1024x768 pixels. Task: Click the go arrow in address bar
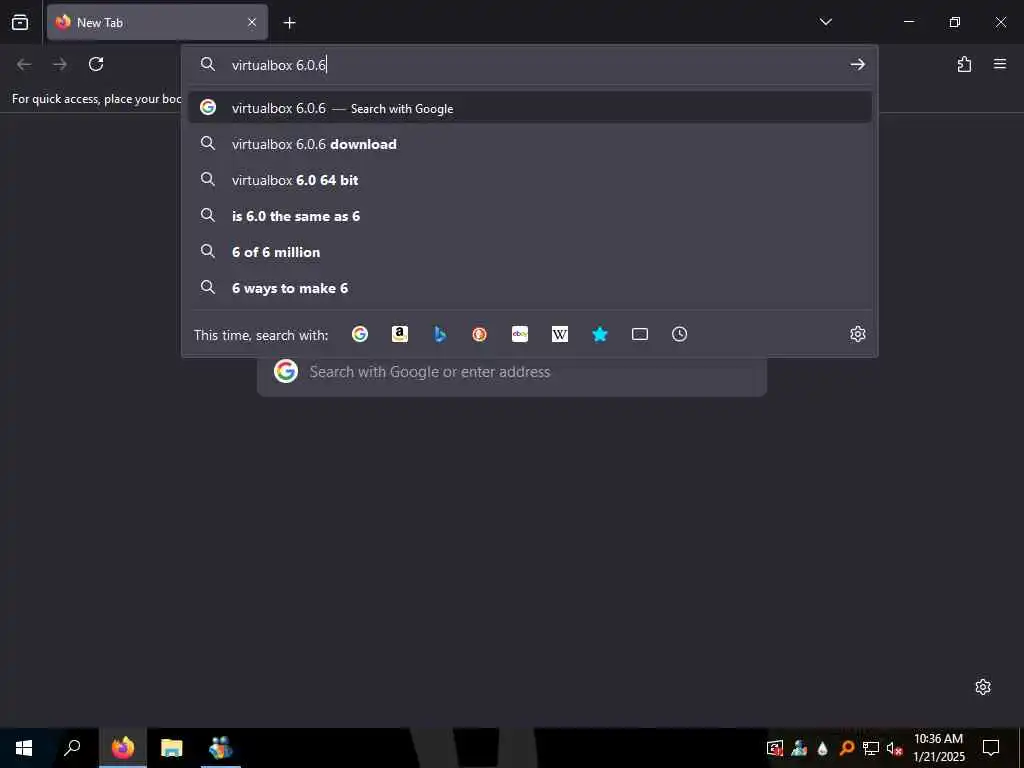[857, 64]
